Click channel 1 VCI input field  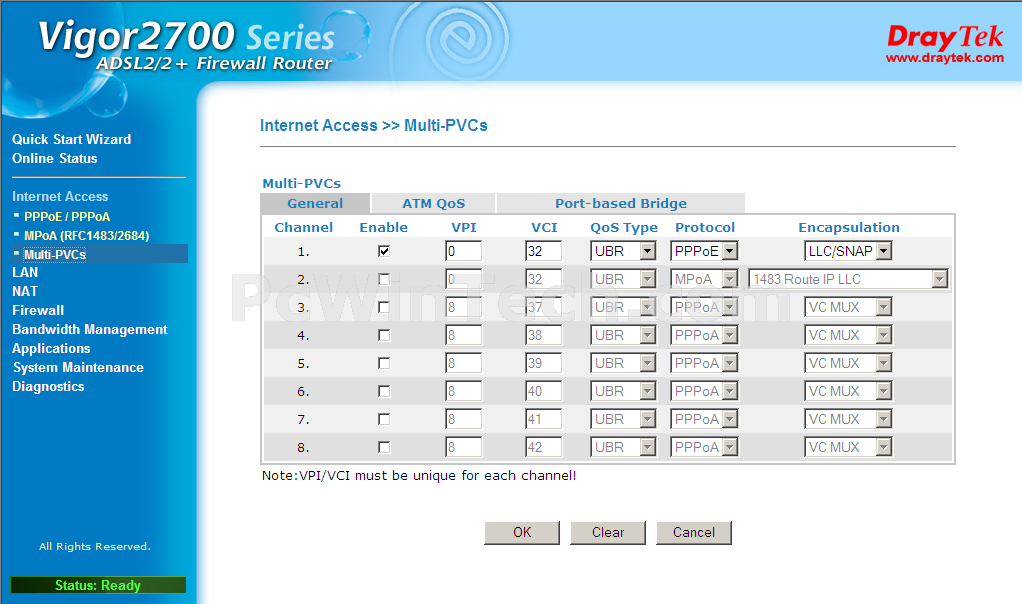[x=544, y=251]
